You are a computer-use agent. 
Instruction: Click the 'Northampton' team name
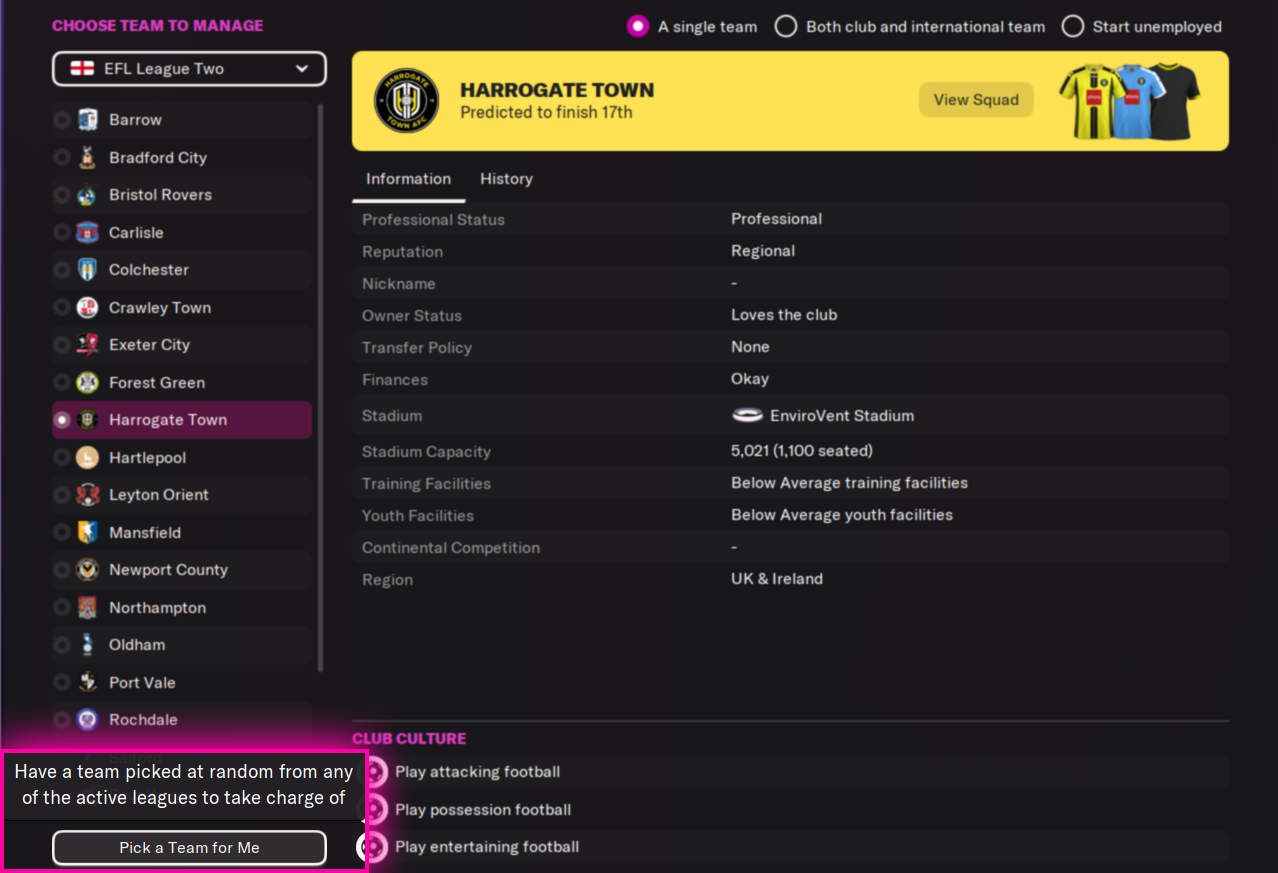[x=157, y=607]
